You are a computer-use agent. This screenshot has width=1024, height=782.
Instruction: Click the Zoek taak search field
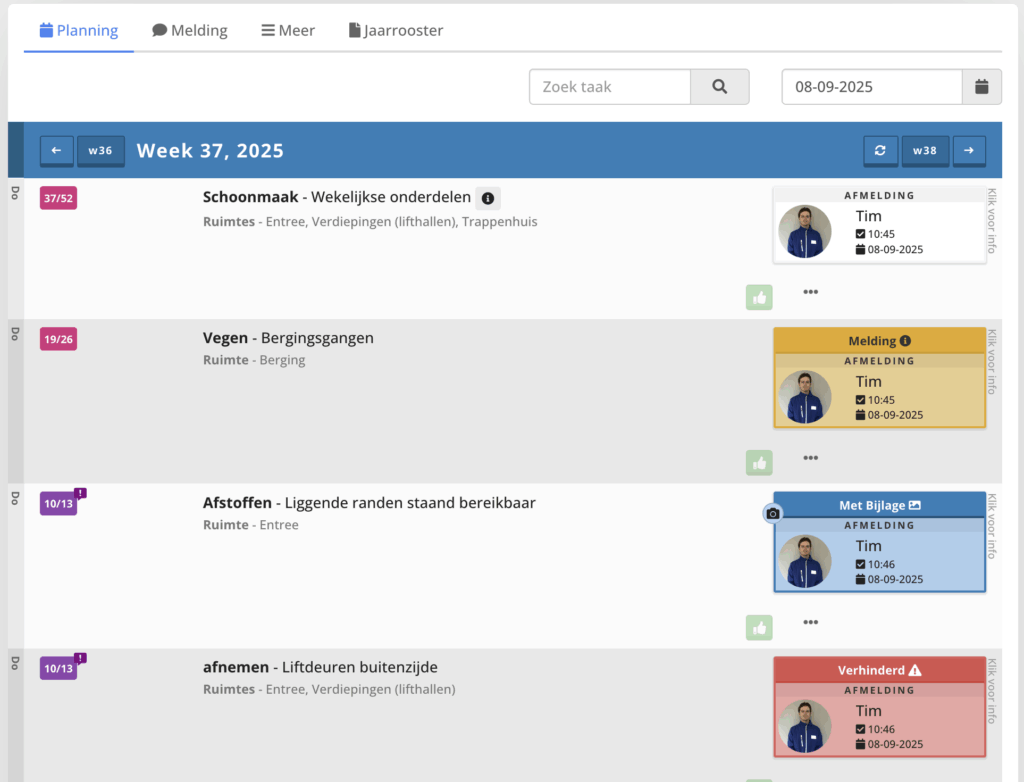(x=610, y=87)
